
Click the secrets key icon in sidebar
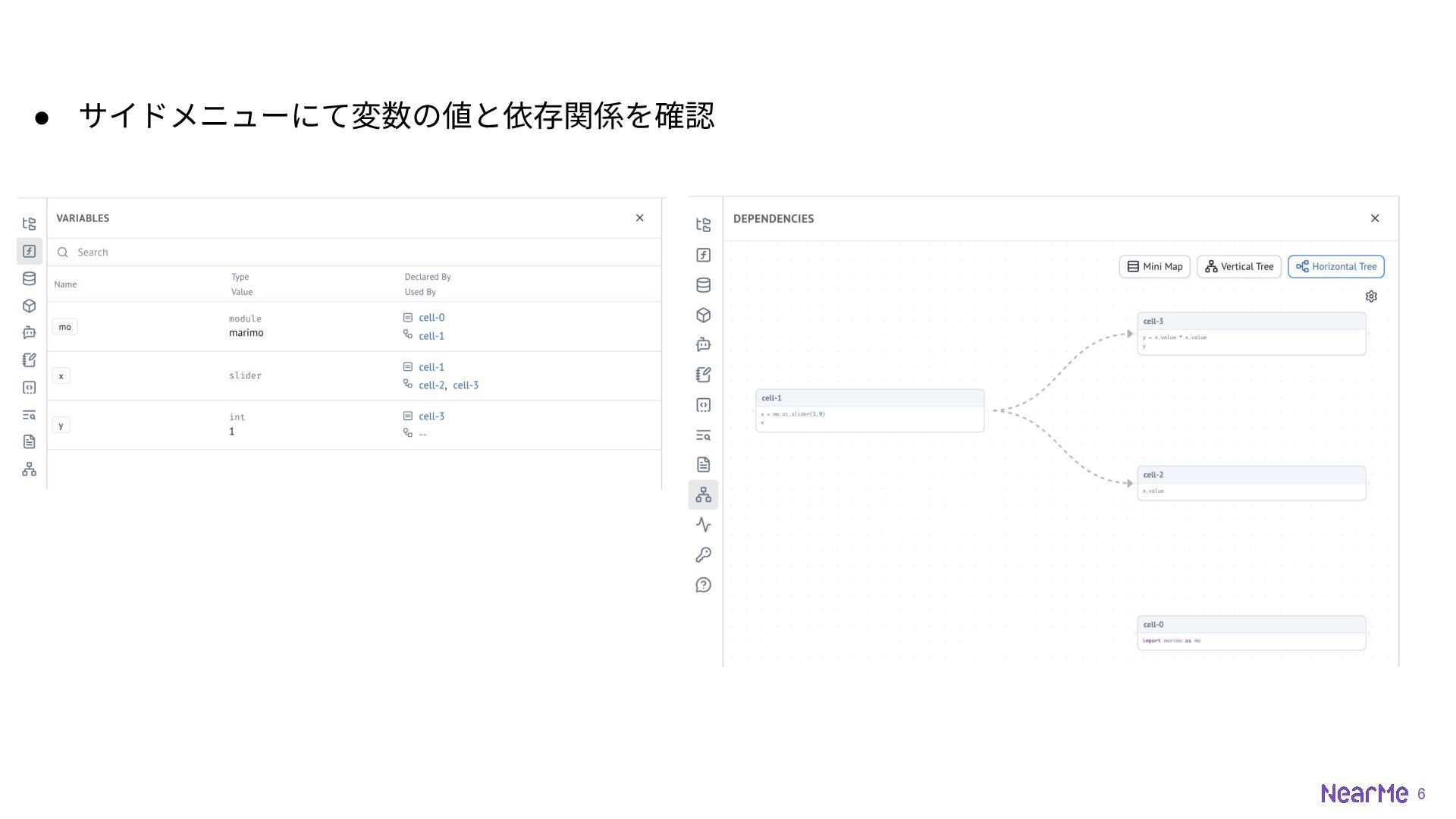703,555
